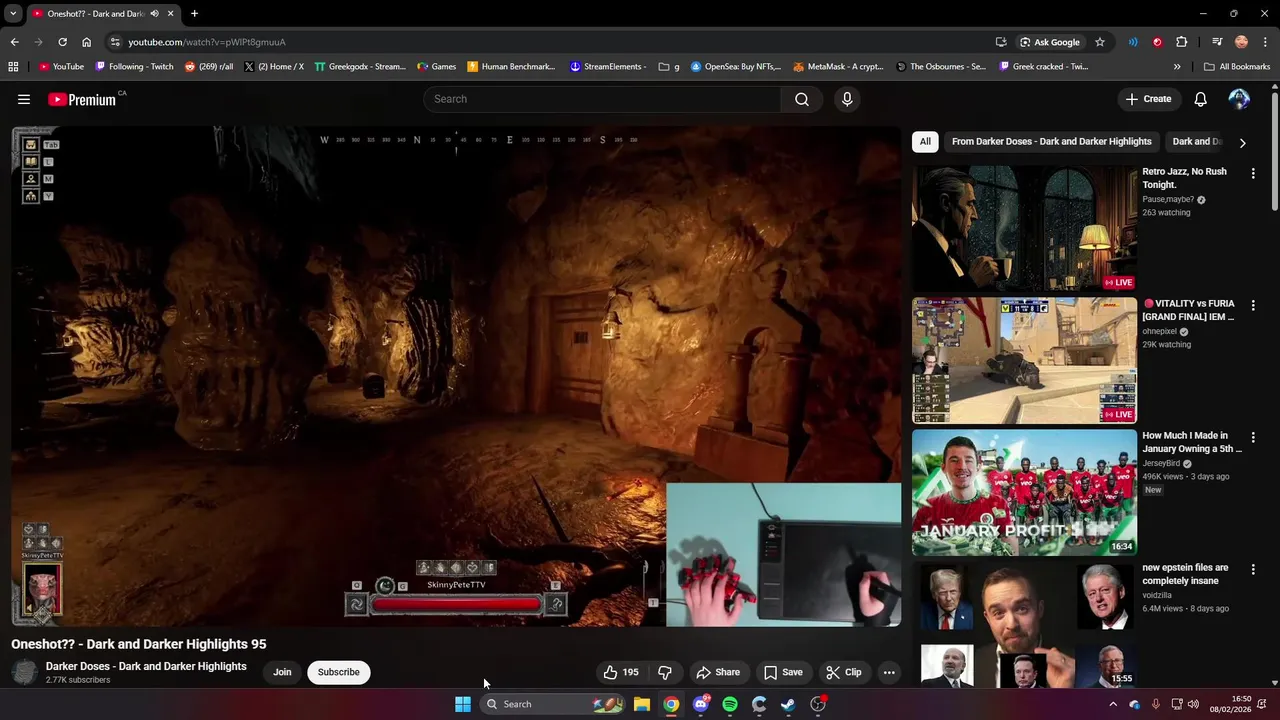
Task: Click the ohnepixel channel name
Action: point(1160,332)
